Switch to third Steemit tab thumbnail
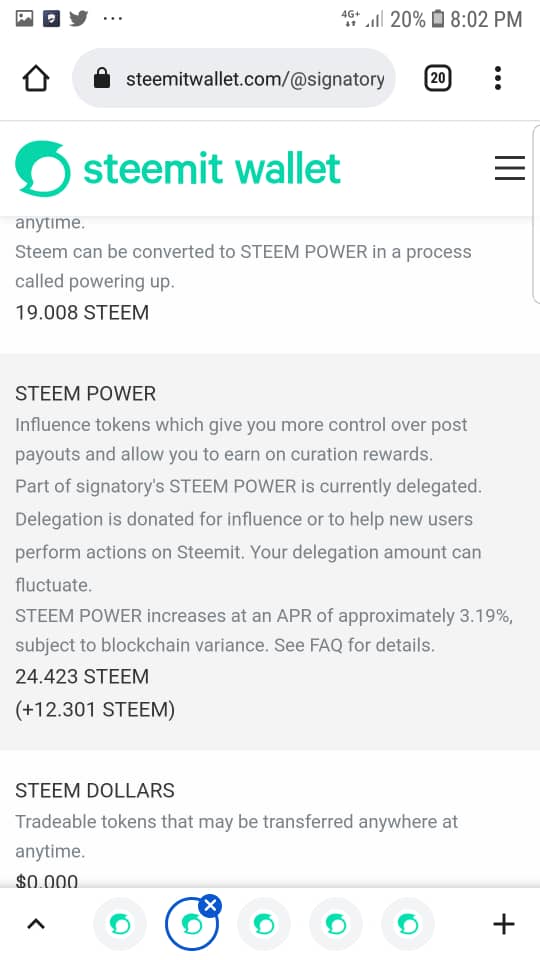 (x=264, y=924)
